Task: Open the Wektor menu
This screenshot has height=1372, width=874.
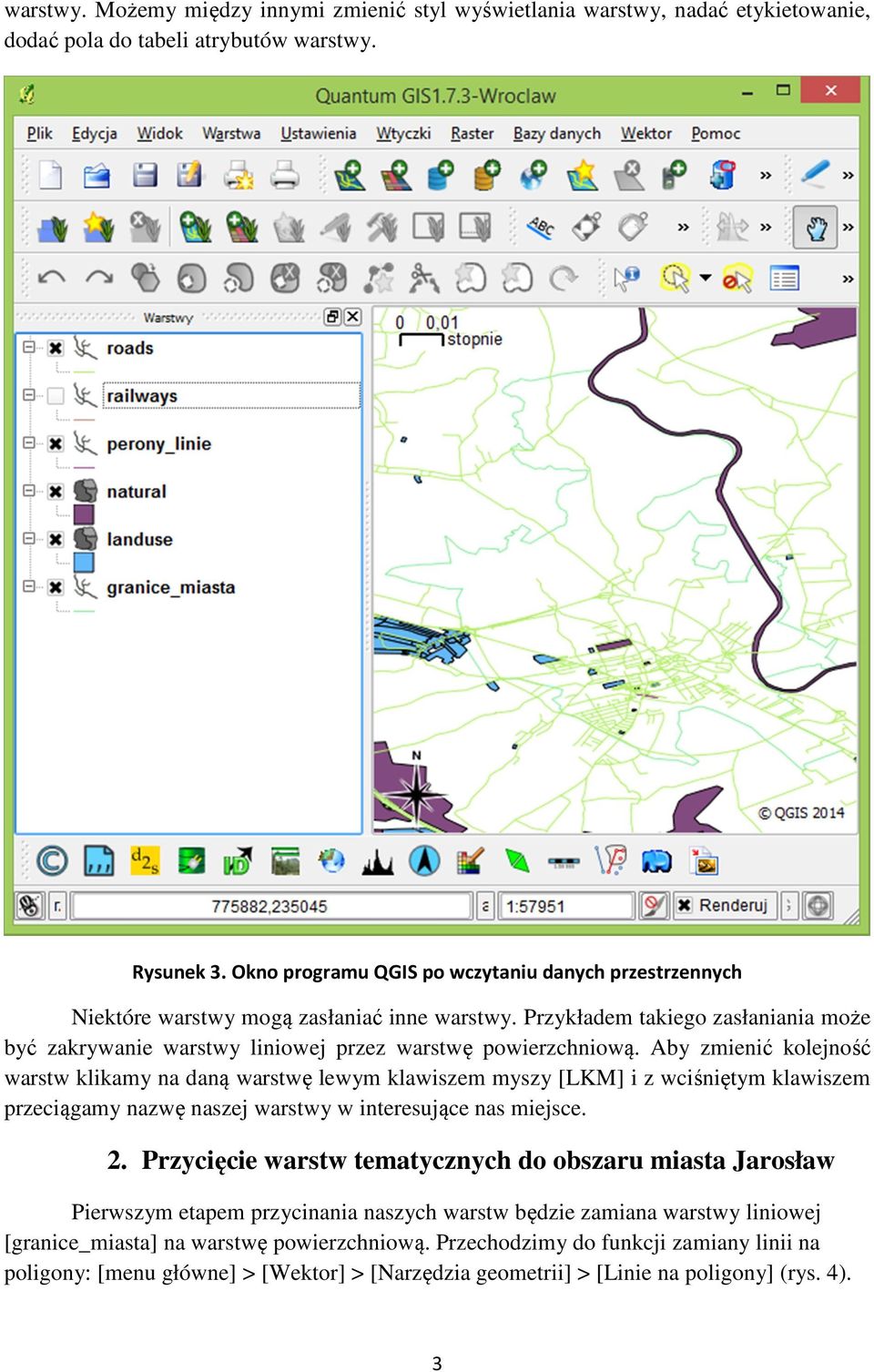Action: [646, 133]
